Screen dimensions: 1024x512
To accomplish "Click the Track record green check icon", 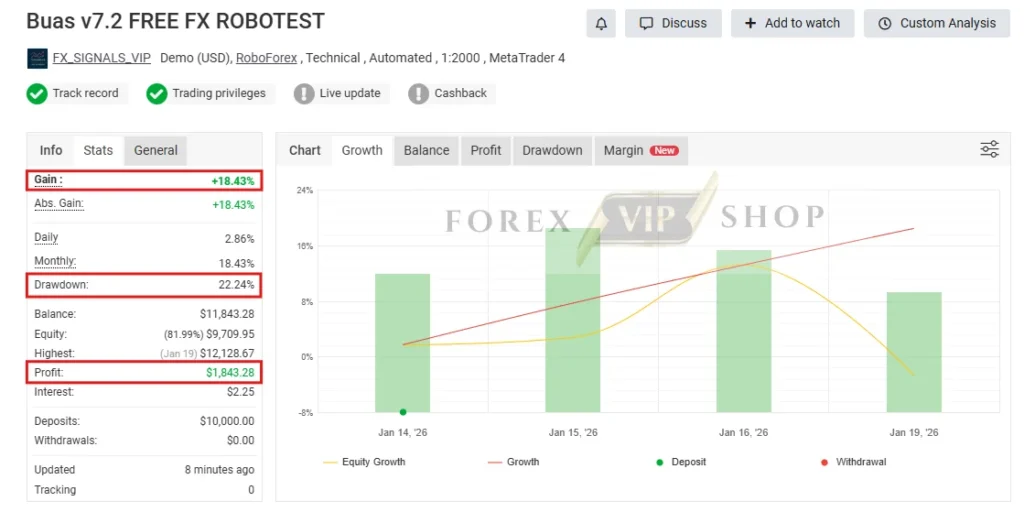I will click(x=37, y=93).
